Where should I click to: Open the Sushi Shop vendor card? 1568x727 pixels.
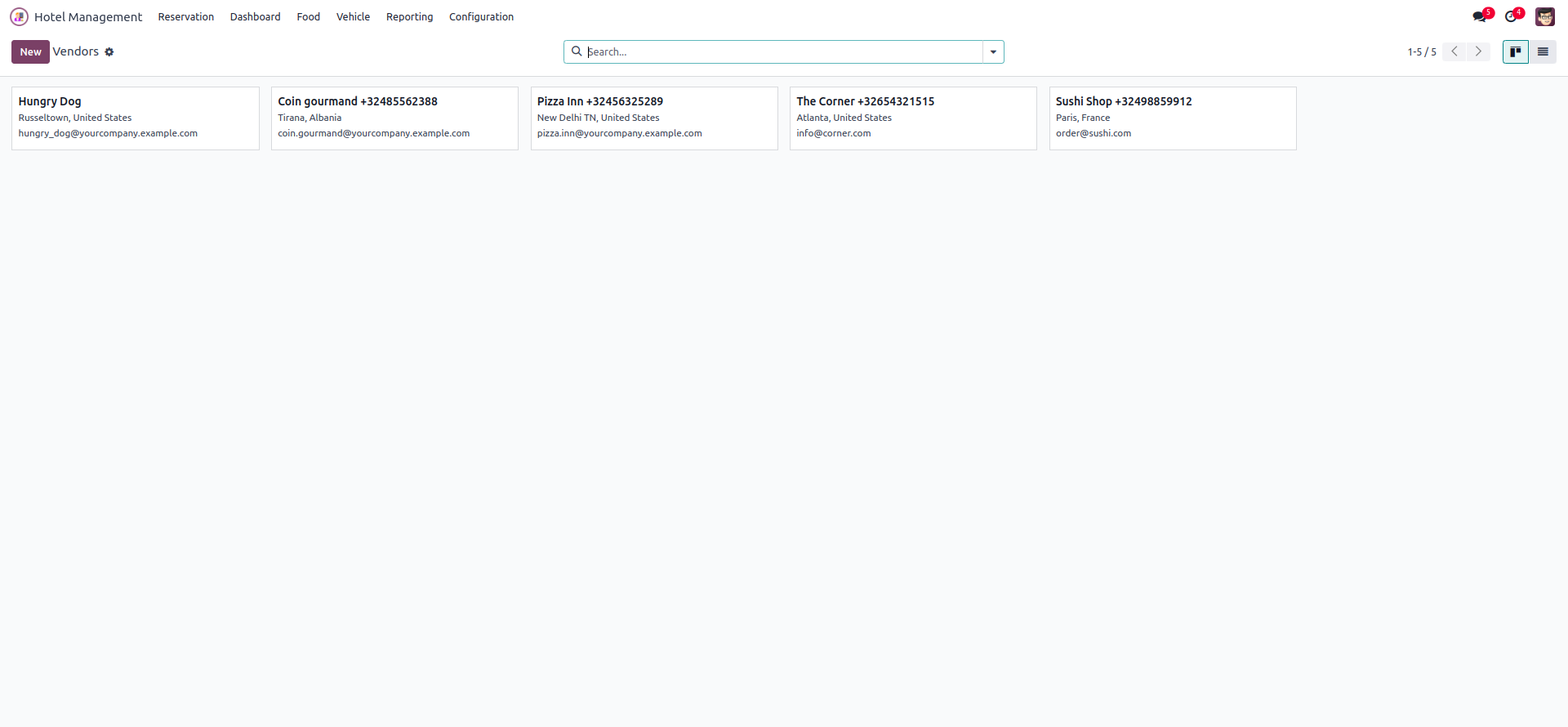pyautogui.click(x=1173, y=118)
